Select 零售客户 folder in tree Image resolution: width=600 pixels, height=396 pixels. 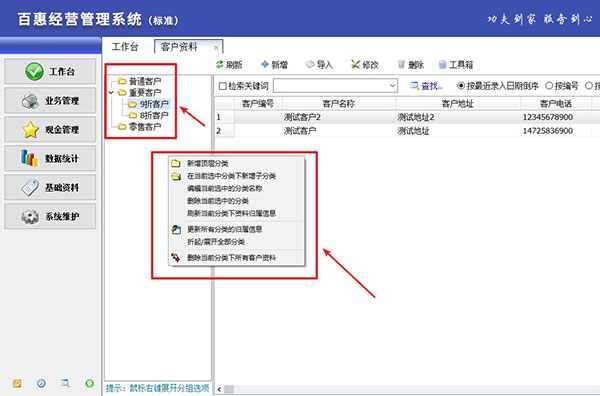(140, 127)
